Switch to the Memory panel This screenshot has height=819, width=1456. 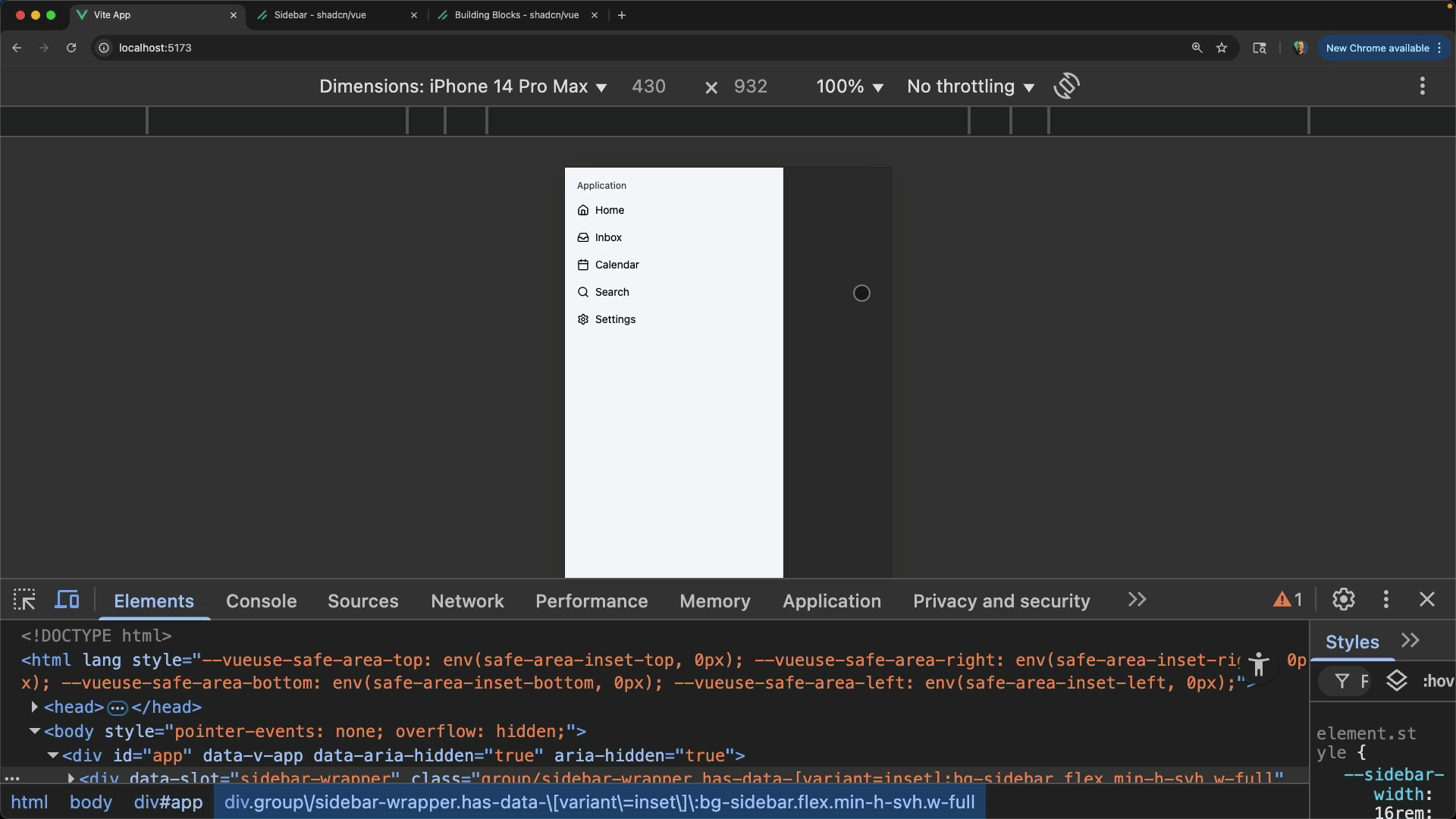pos(715,601)
